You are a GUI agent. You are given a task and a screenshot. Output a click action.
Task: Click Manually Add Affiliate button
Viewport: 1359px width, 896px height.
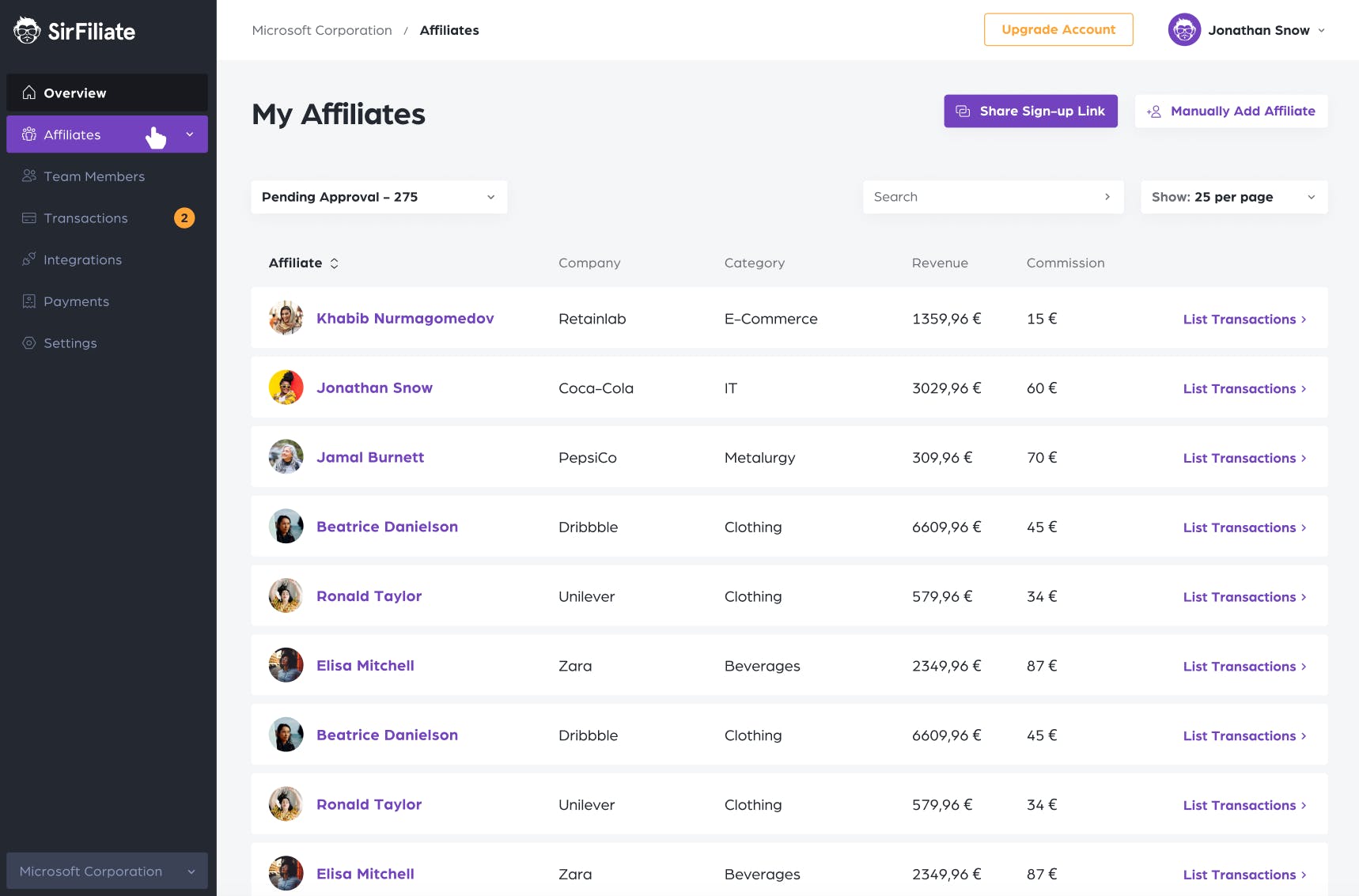click(1231, 111)
